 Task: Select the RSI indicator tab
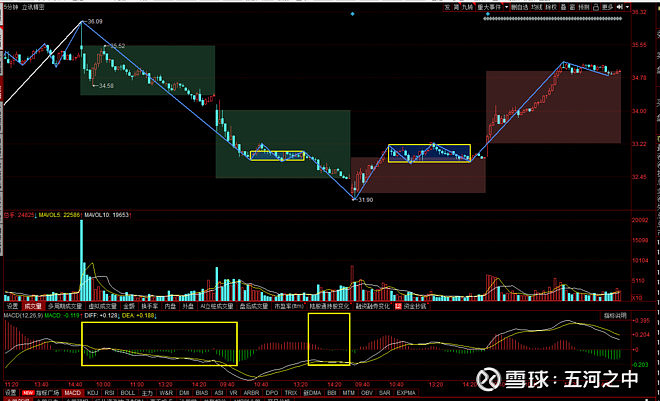point(109,393)
